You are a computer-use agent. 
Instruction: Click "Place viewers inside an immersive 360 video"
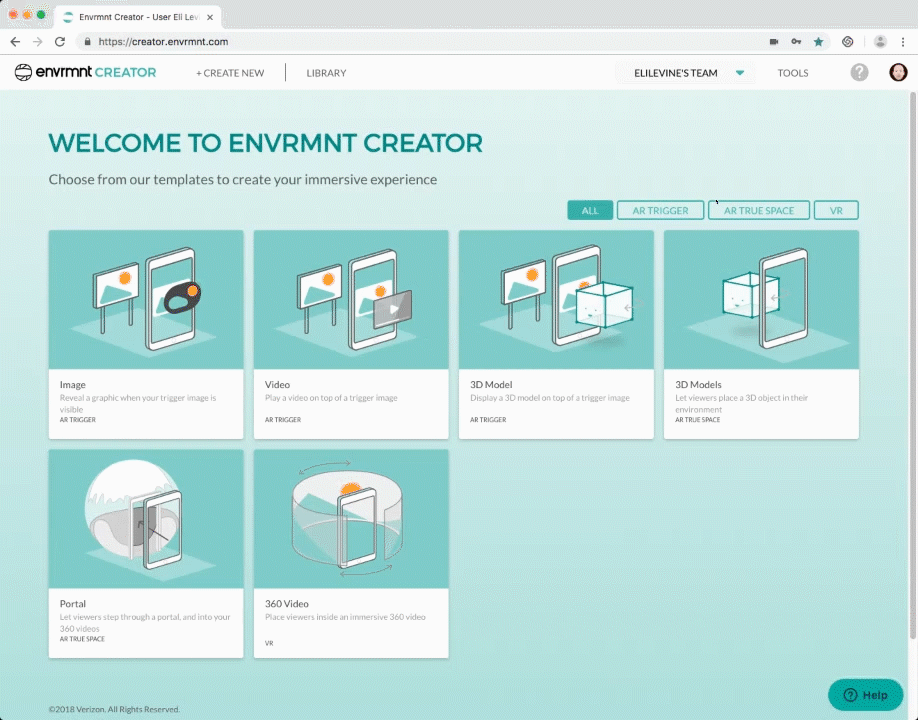[x=345, y=617]
